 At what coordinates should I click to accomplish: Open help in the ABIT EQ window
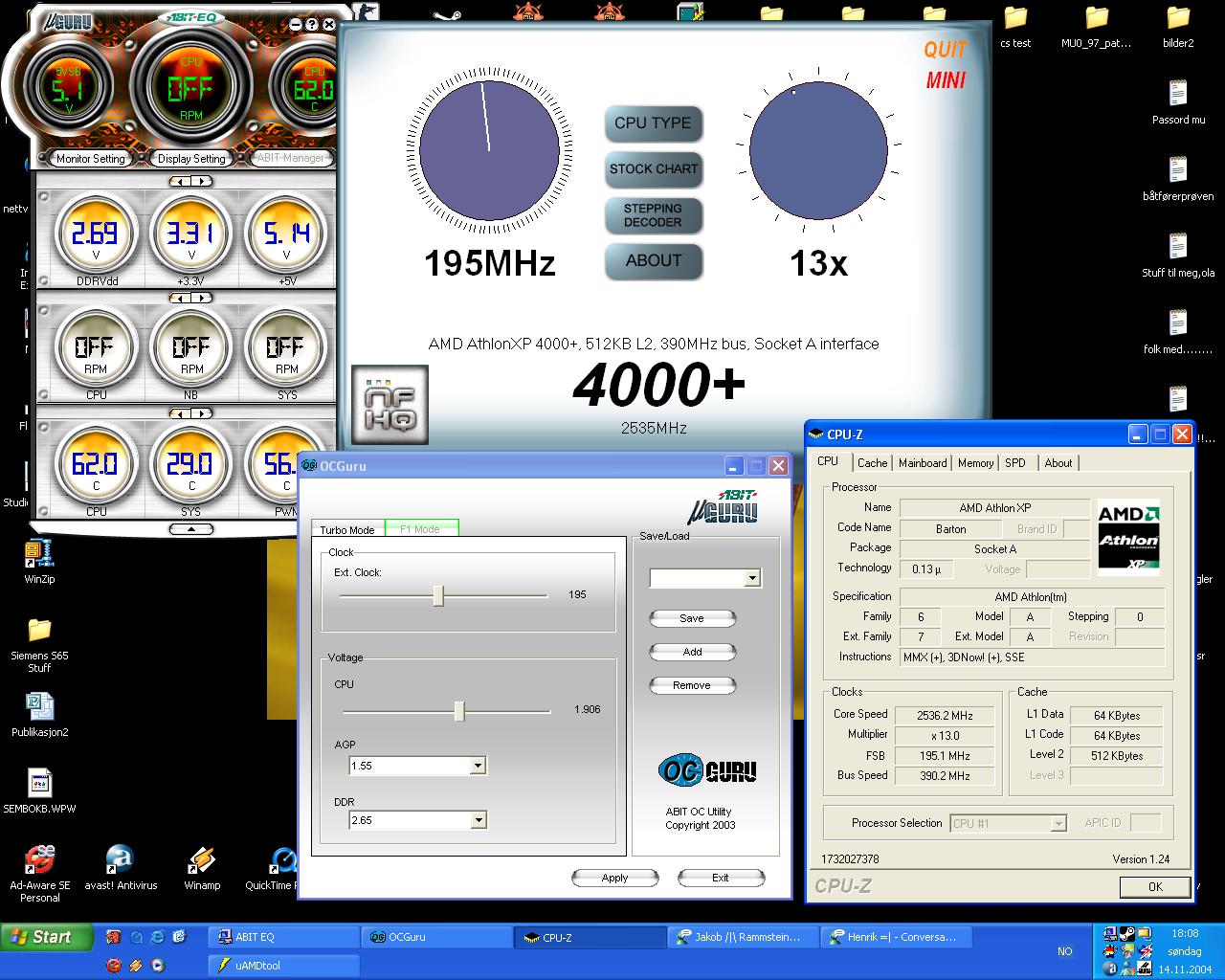(312, 25)
